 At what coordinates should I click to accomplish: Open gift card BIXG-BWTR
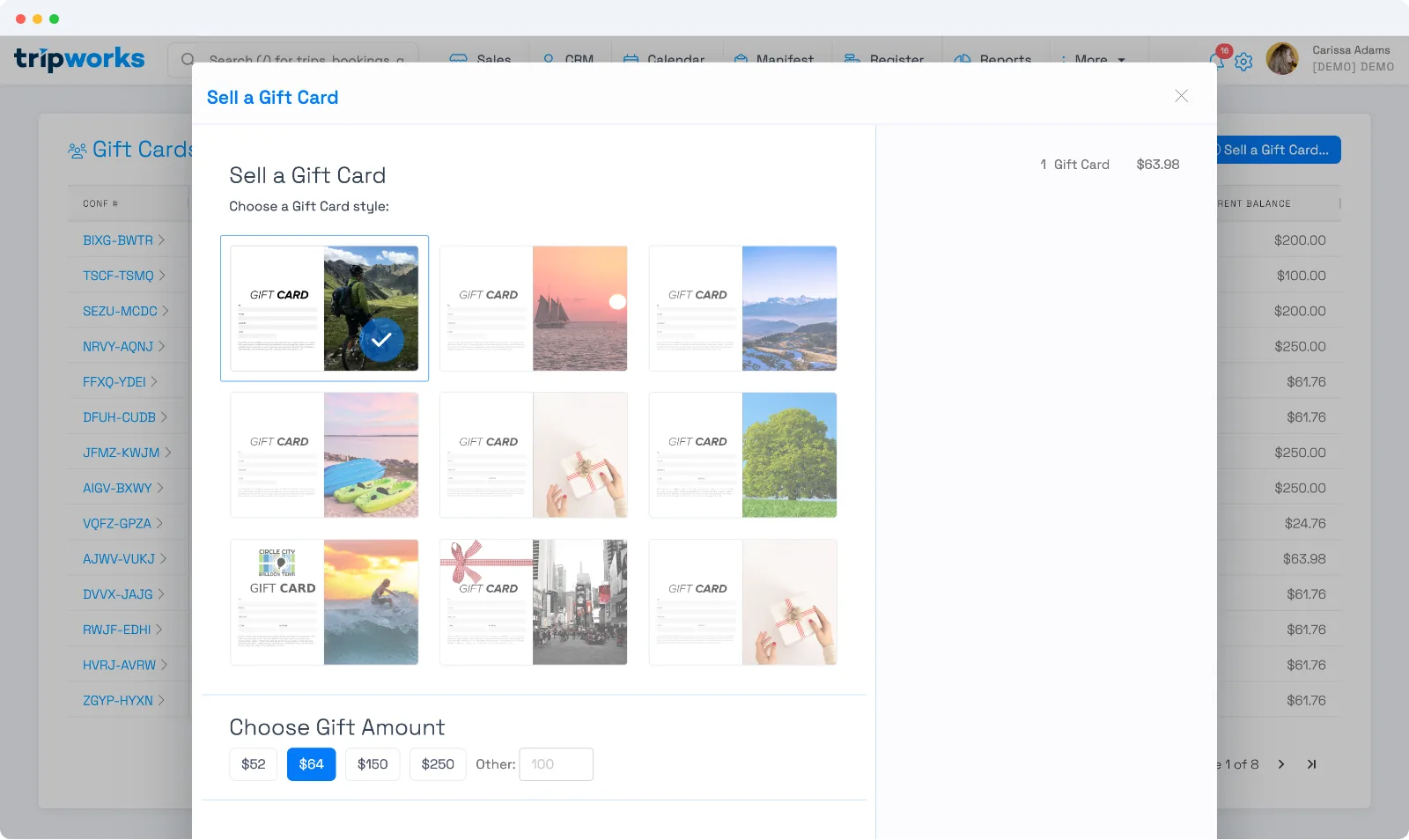click(x=124, y=240)
